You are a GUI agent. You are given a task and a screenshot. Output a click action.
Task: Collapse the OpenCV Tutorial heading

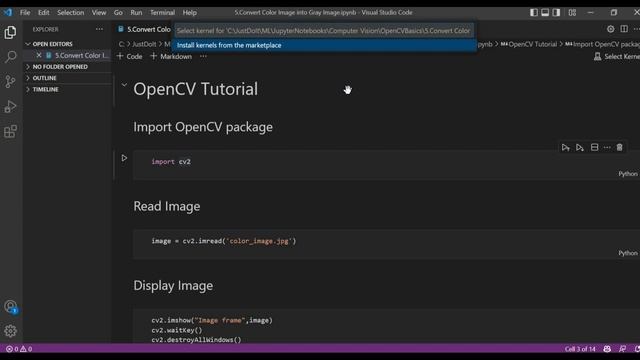pos(124,85)
